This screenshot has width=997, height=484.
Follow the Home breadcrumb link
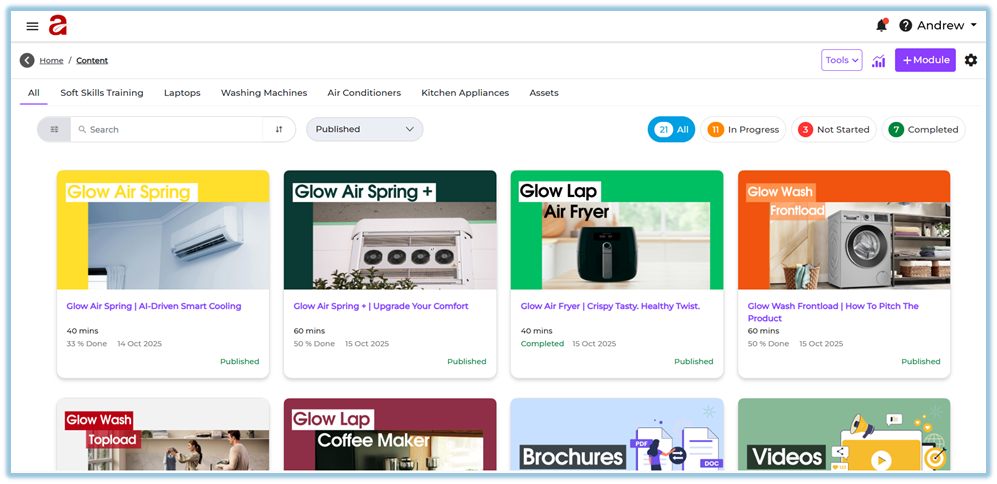tap(51, 61)
